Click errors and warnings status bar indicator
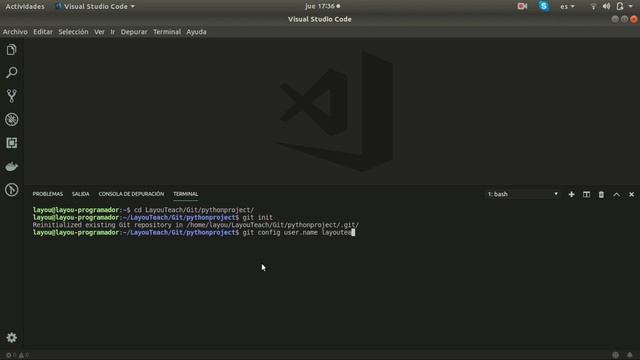Viewport: 640px width, 360px height. click(17, 355)
